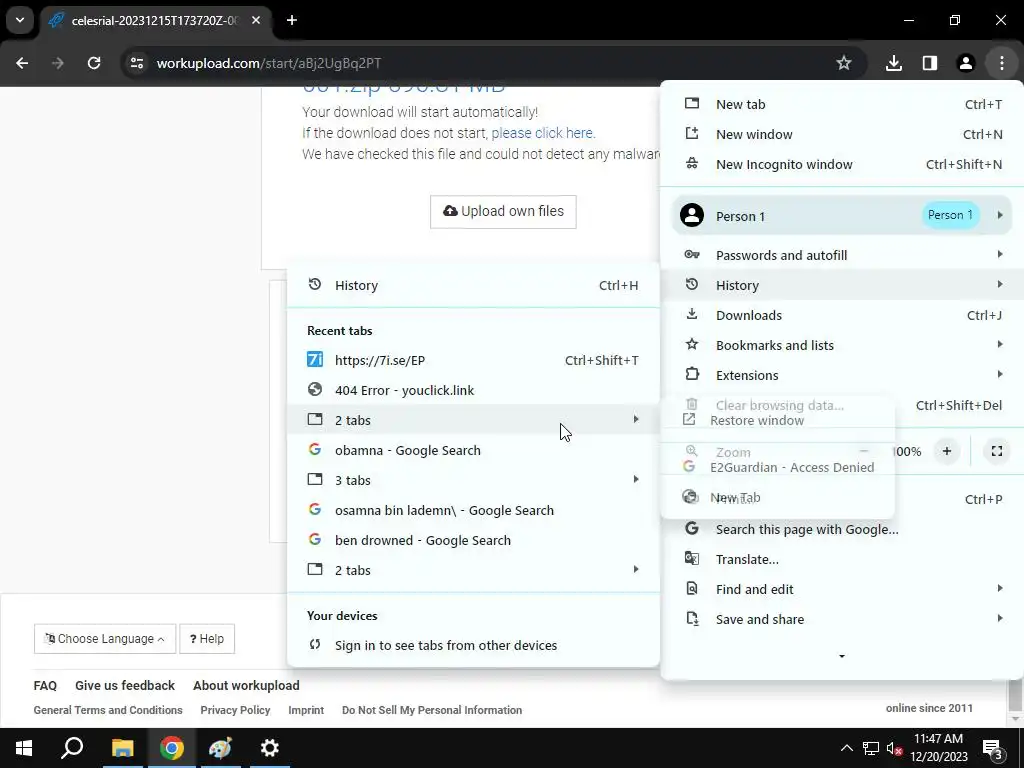Expand the Person 1 profile submenu

point(842,216)
